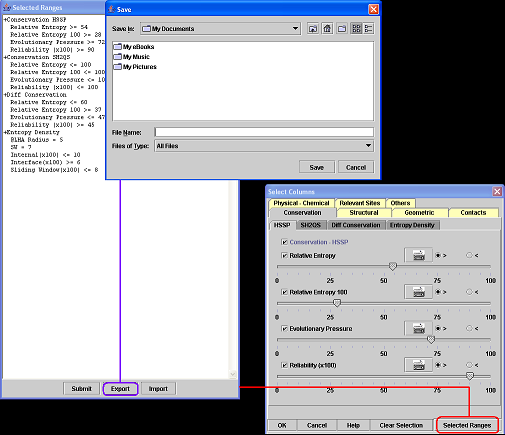Toggle the Relative Entropy 100 checkbox
This screenshot has height=435, width=505.
[284, 292]
